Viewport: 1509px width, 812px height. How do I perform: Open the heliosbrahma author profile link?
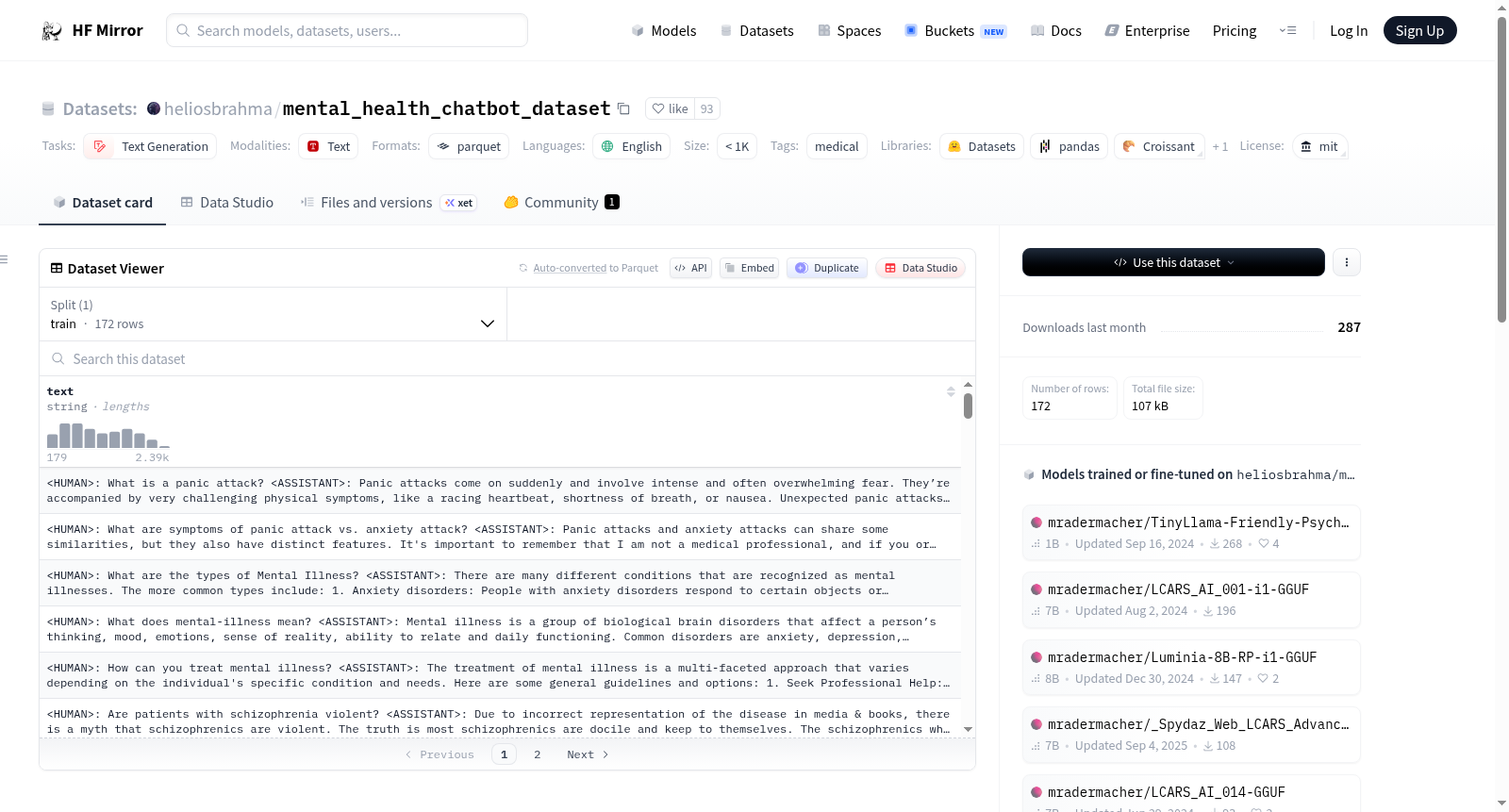point(218,108)
